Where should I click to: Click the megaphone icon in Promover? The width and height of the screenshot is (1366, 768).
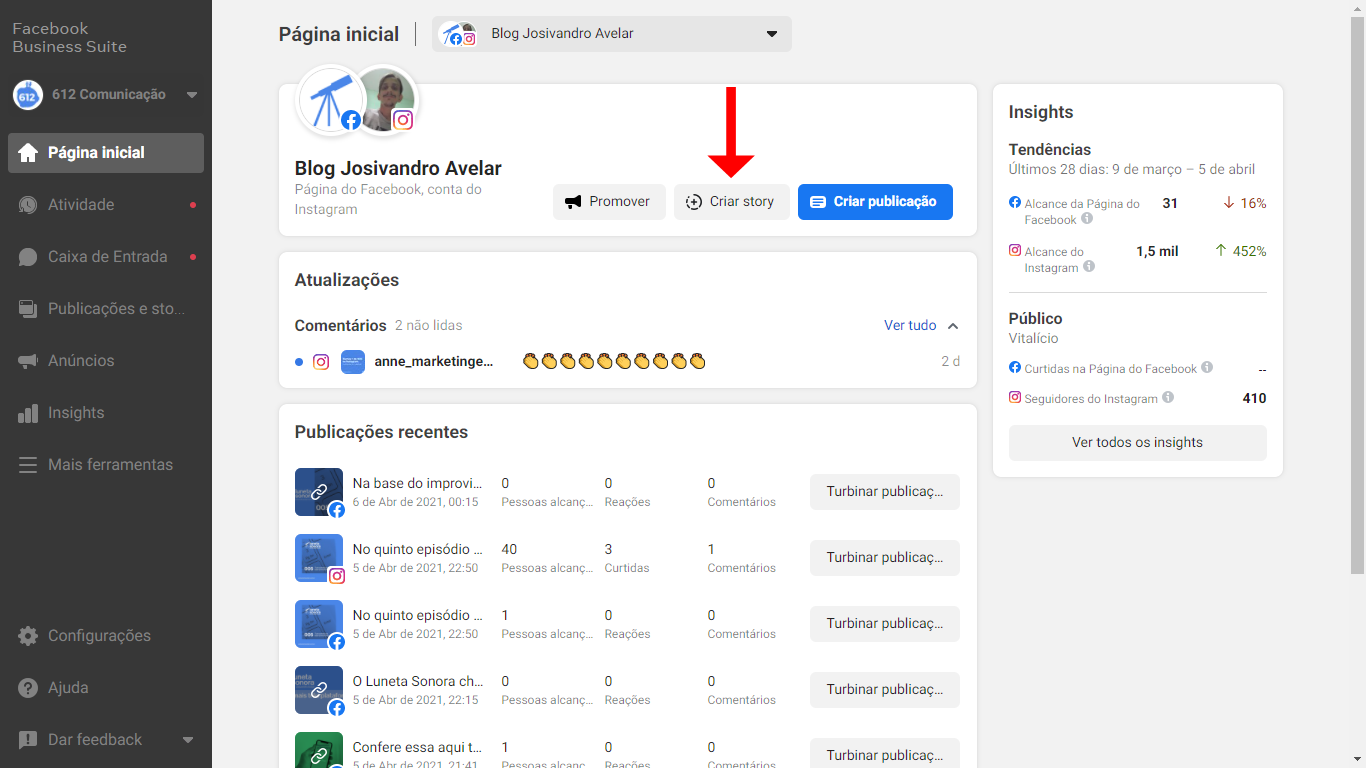tap(573, 202)
